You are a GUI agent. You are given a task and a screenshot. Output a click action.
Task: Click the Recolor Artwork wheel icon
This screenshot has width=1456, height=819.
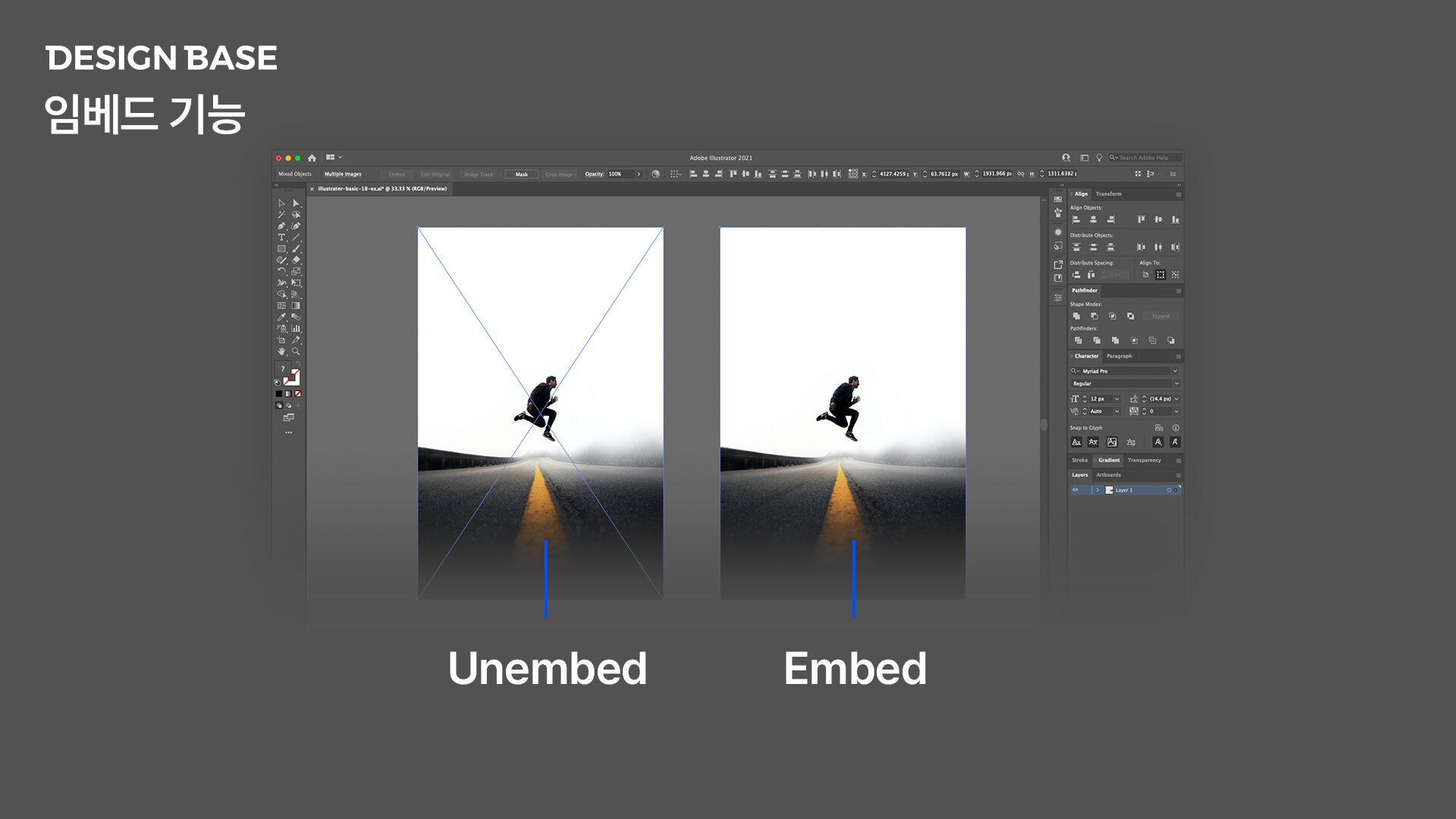pyautogui.click(x=656, y=174)
